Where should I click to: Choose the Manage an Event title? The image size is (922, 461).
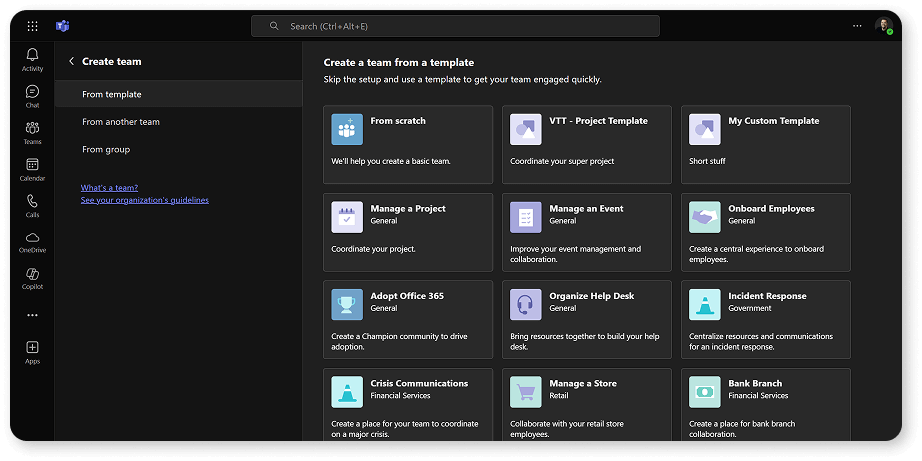(x=586, y=208)
